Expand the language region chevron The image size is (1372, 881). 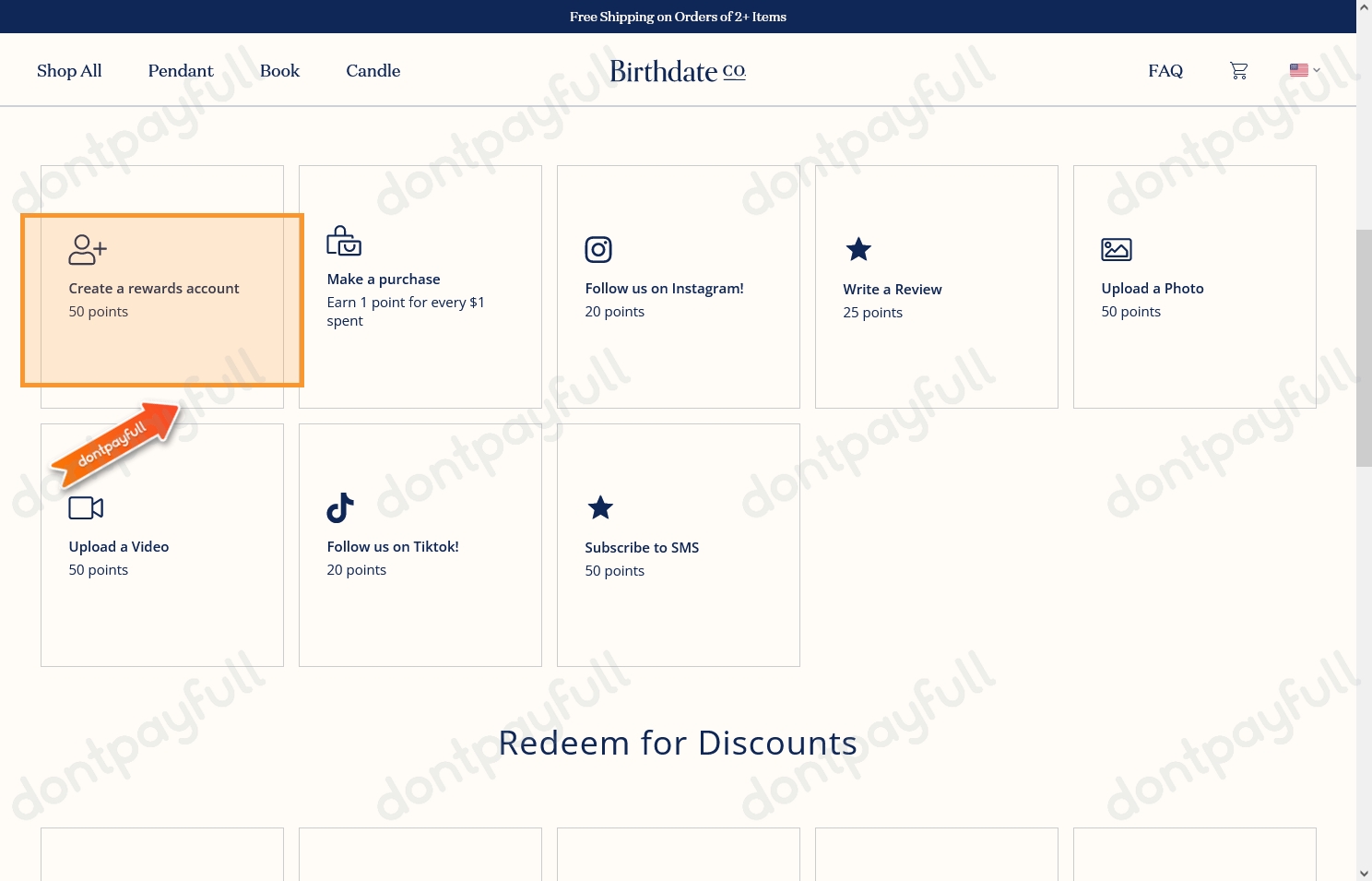click(1315, 70)
